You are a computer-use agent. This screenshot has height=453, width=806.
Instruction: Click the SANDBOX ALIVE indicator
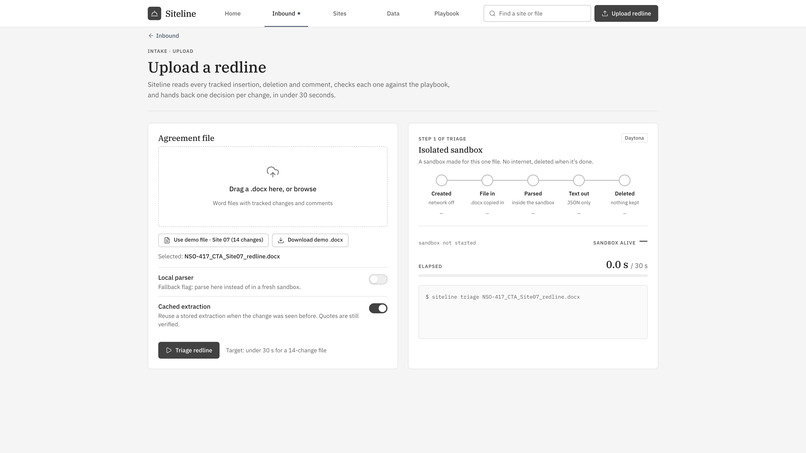tap(620, 243)
